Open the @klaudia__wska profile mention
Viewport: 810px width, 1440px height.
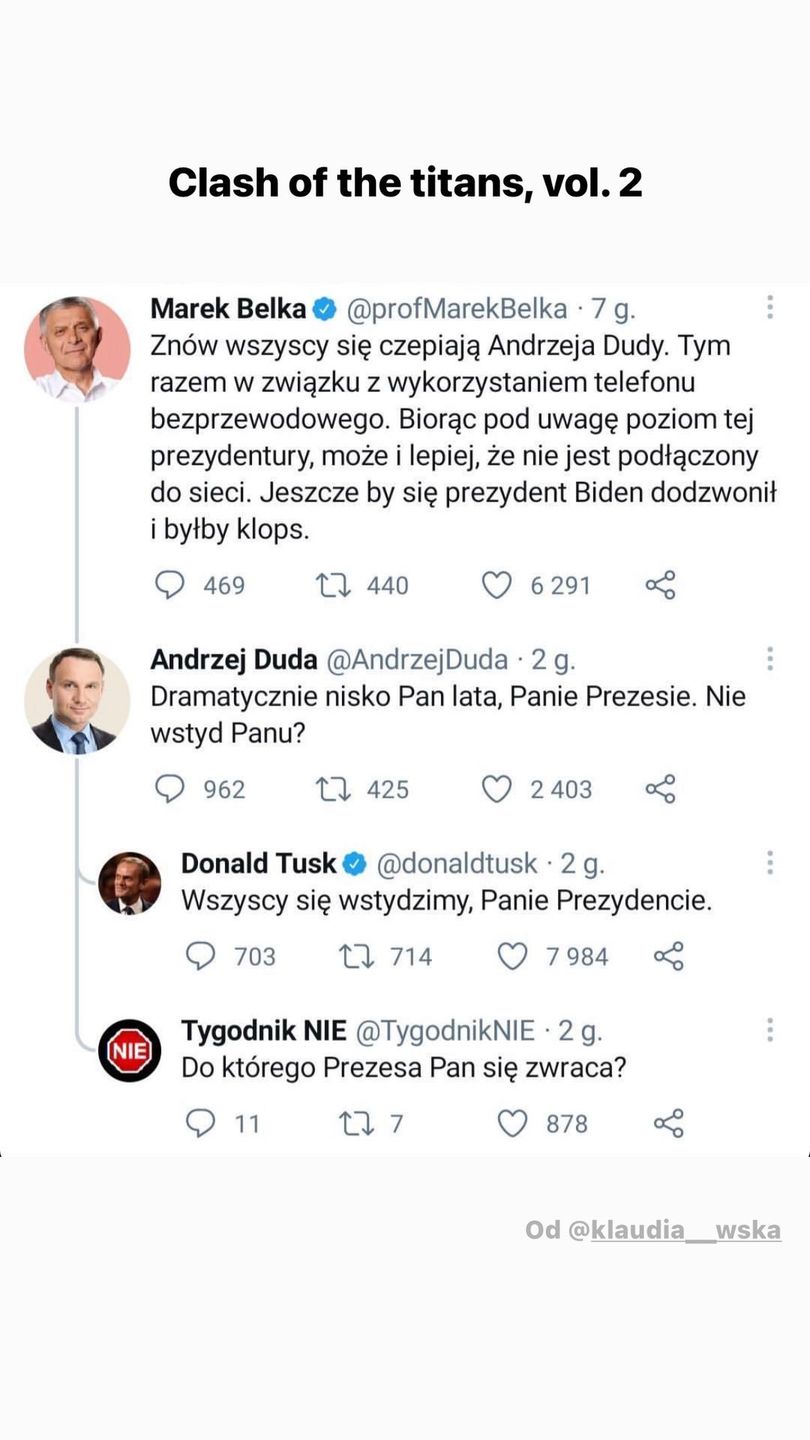click(x=685, y=1230)
